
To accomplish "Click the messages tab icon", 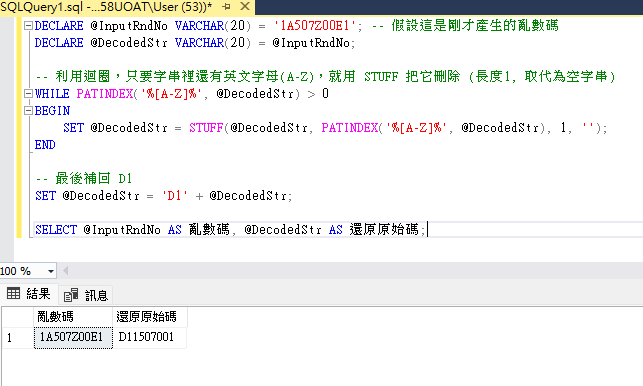I will (71, 295).
